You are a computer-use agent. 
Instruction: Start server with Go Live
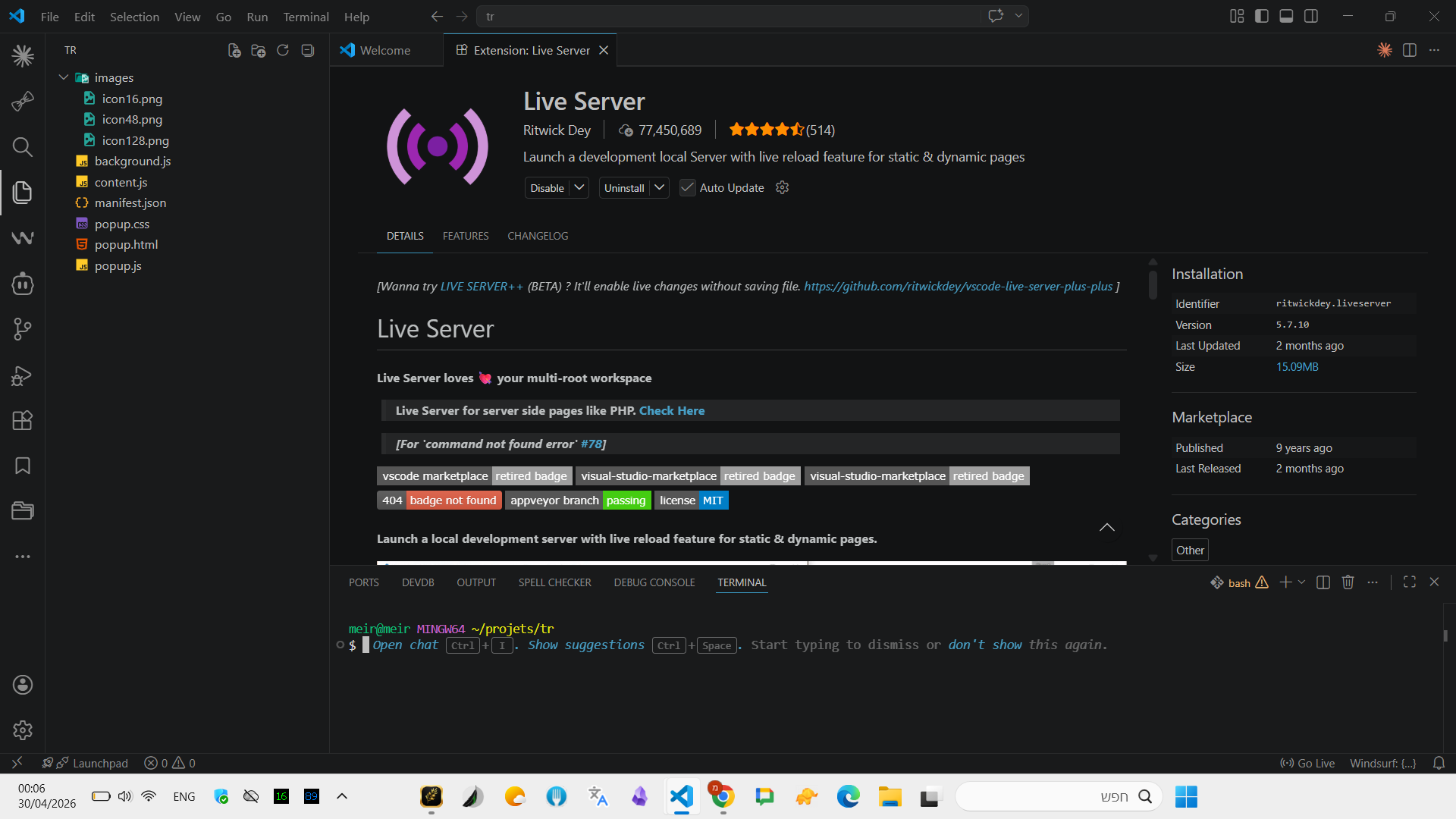click(1307, 763)
